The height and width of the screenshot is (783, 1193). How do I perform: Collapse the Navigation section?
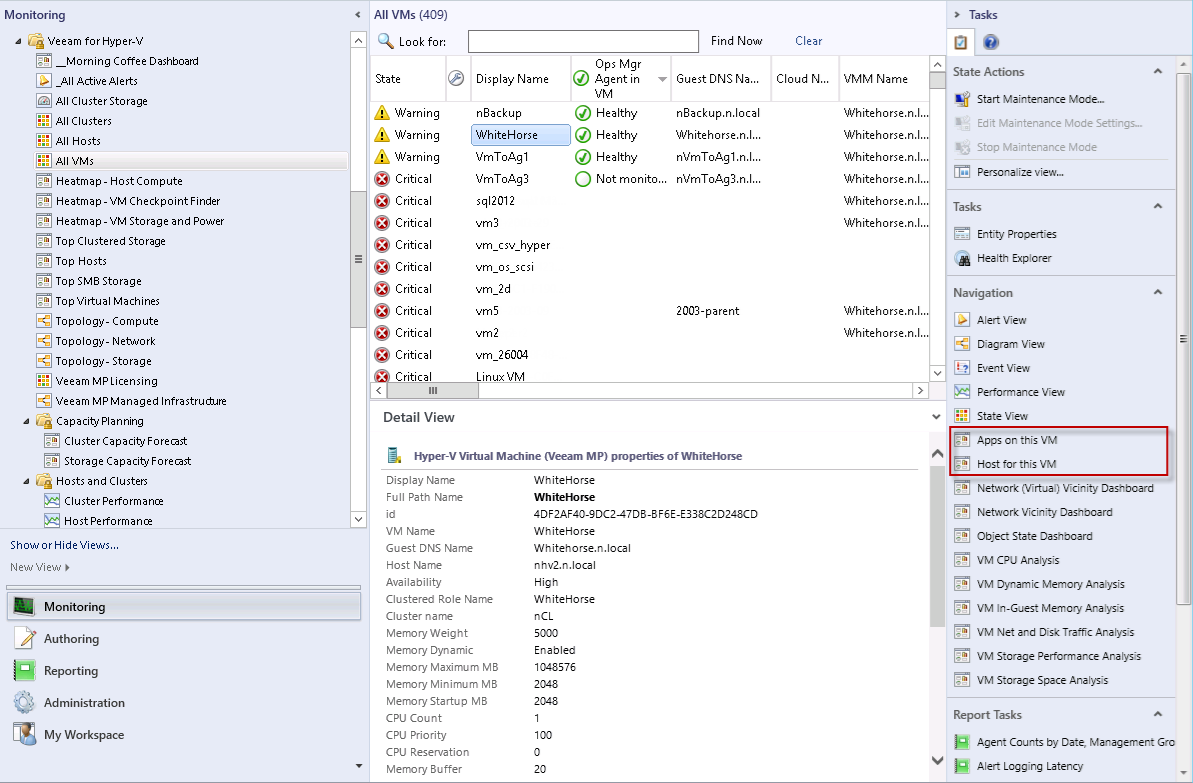click(1158, 292)
